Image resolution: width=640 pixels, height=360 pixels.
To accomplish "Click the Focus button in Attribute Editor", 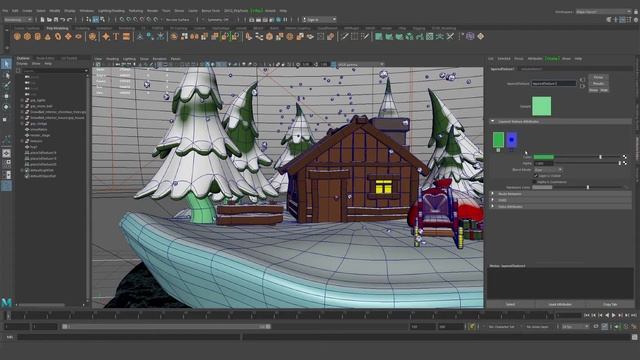I will coord(598,77).
